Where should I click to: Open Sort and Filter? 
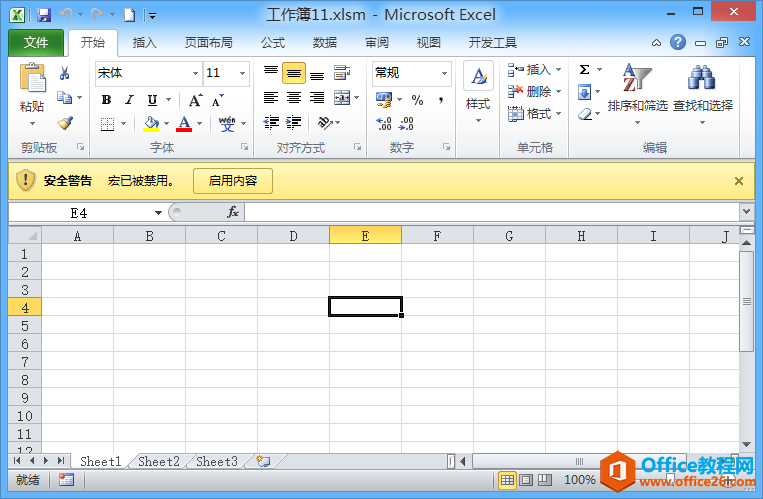[x=637, y=92]
